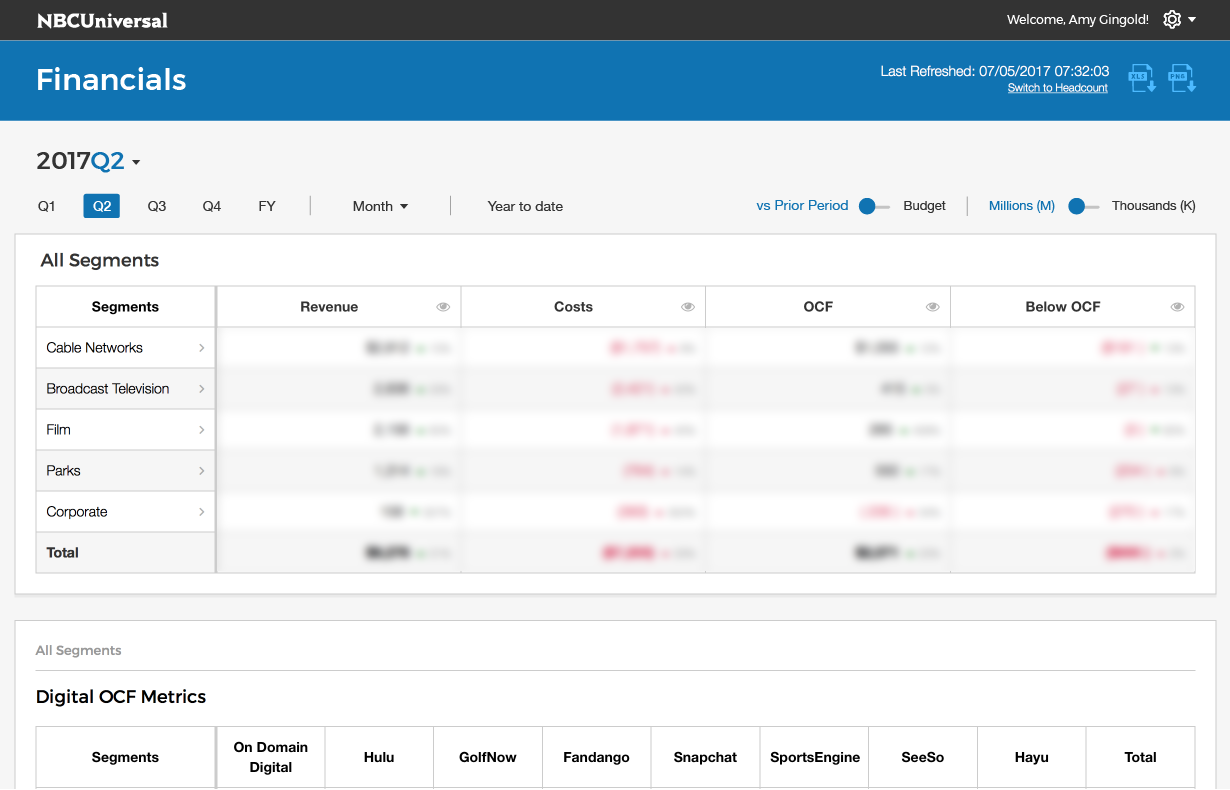Viewport: 1230px width, 790px height.
Task: Select the Q3 quarter tab
Action: click(x=157, y=206)
